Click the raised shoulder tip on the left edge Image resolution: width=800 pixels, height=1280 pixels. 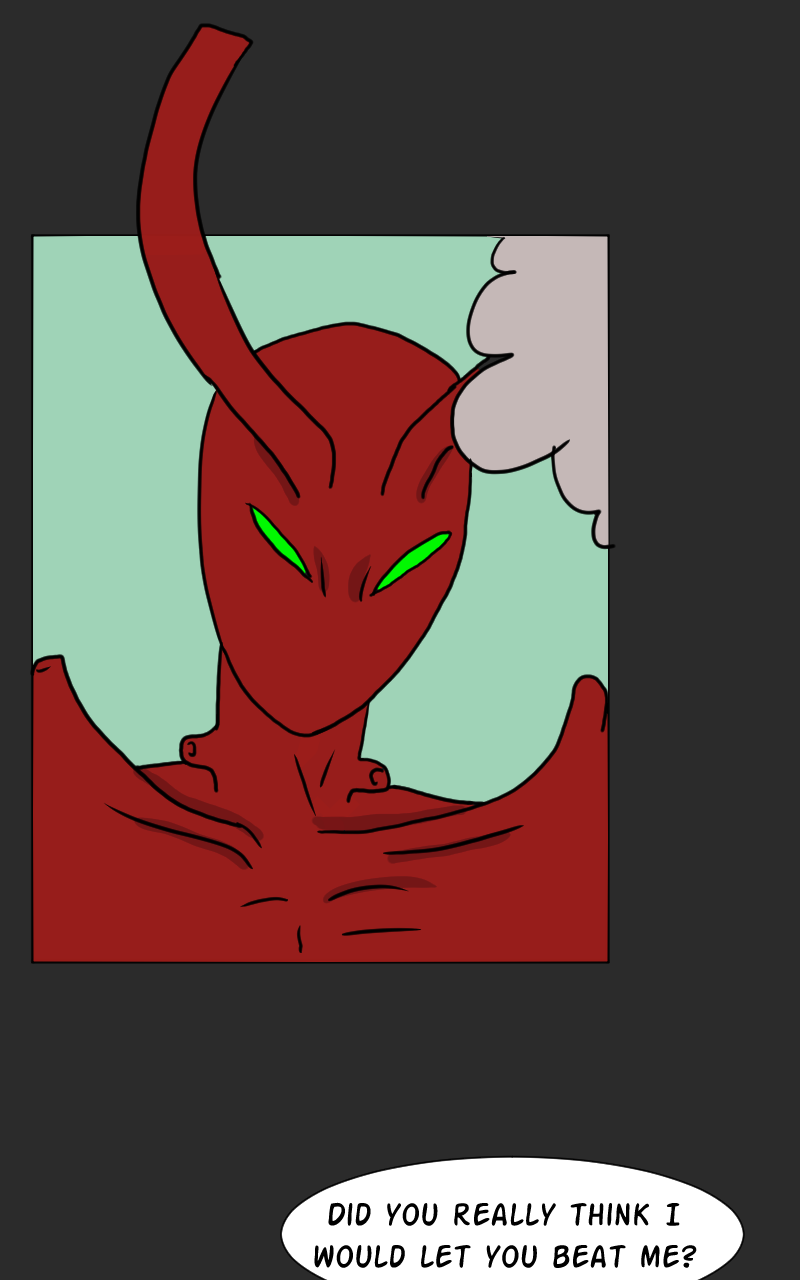(x=48, y=664)
